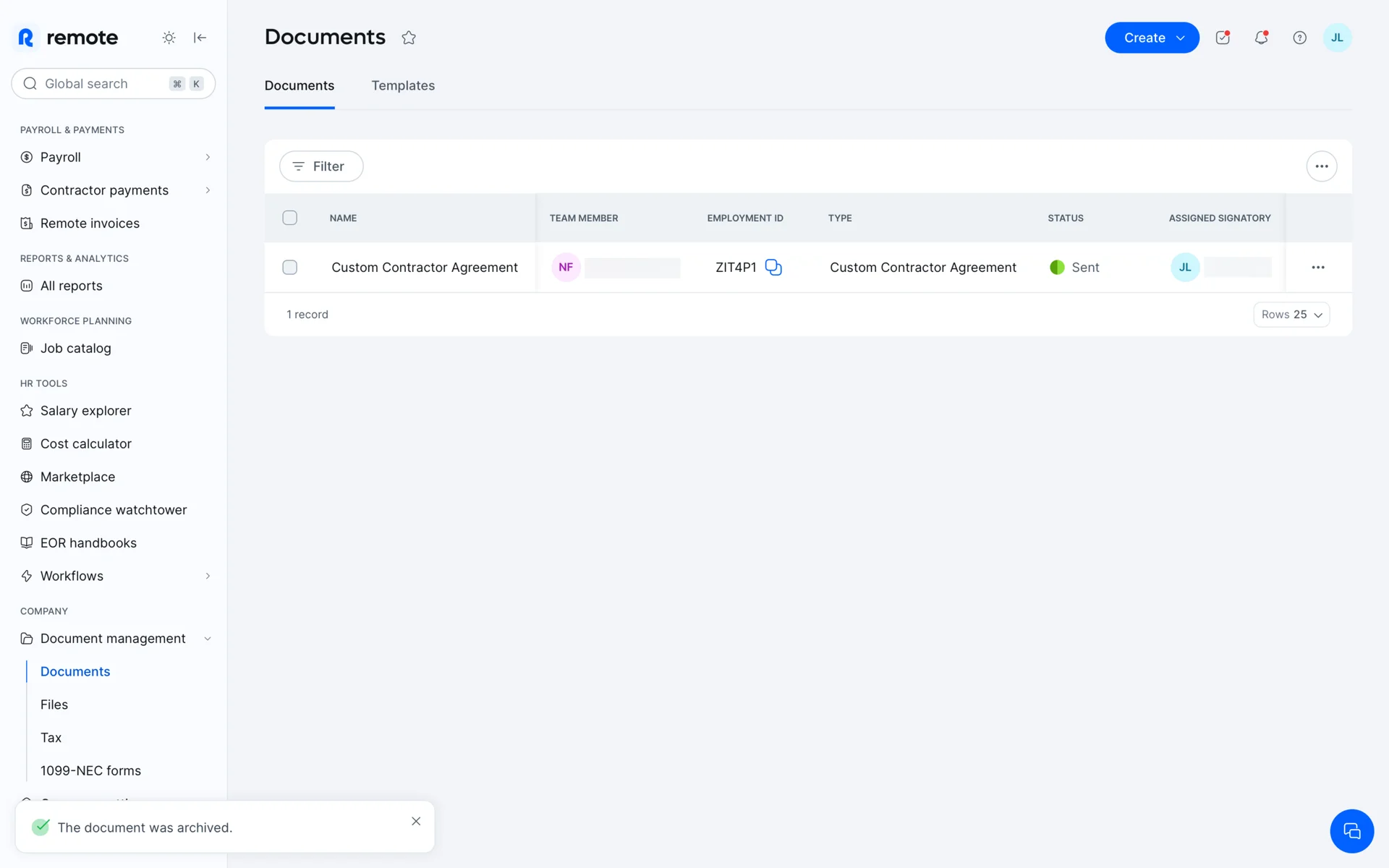Viewport: 1389px width, 868px height.
Task: Open Files under Document management
Action: coord(54,705)
